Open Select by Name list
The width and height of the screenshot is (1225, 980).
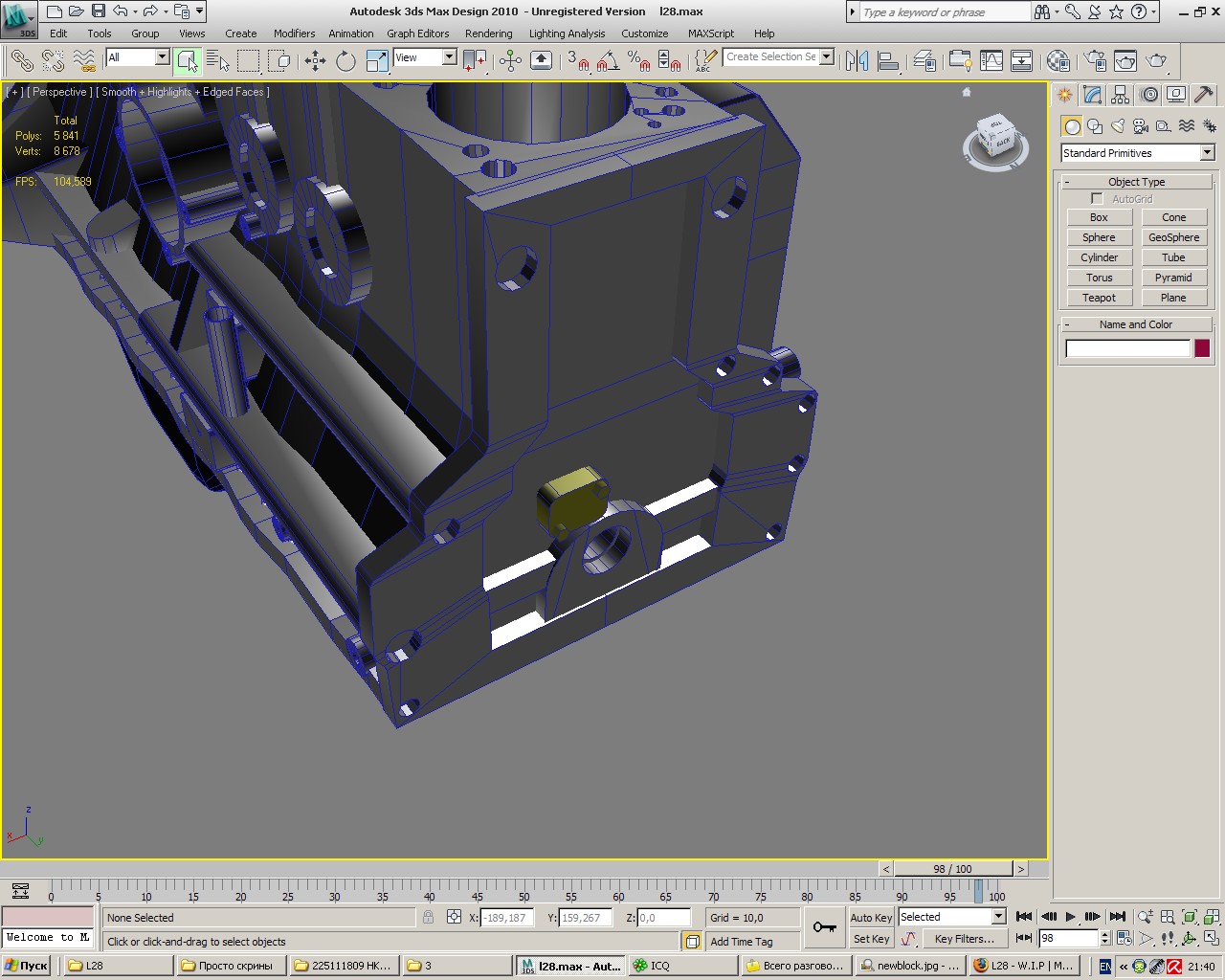(x=217, y=61)
